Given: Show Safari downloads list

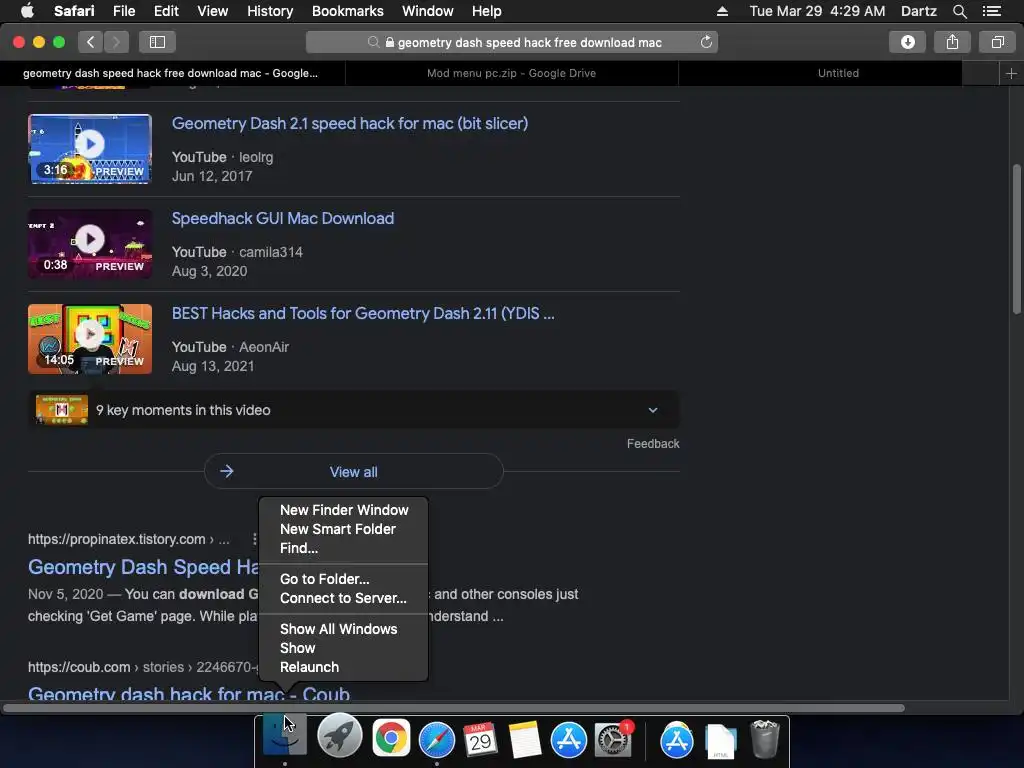Looking at the screenshot, I should 907,42.
